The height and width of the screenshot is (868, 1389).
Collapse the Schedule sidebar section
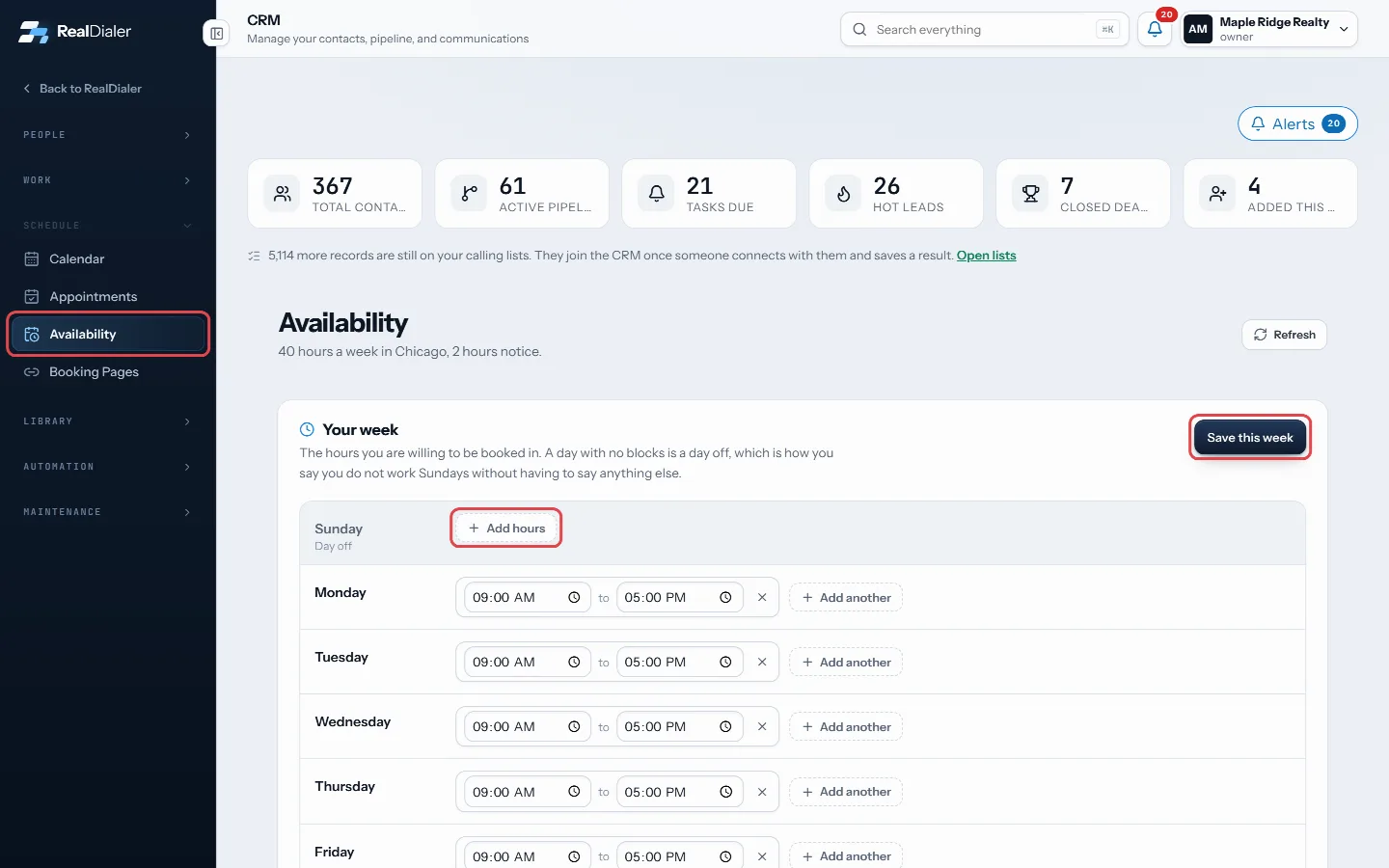107,226
